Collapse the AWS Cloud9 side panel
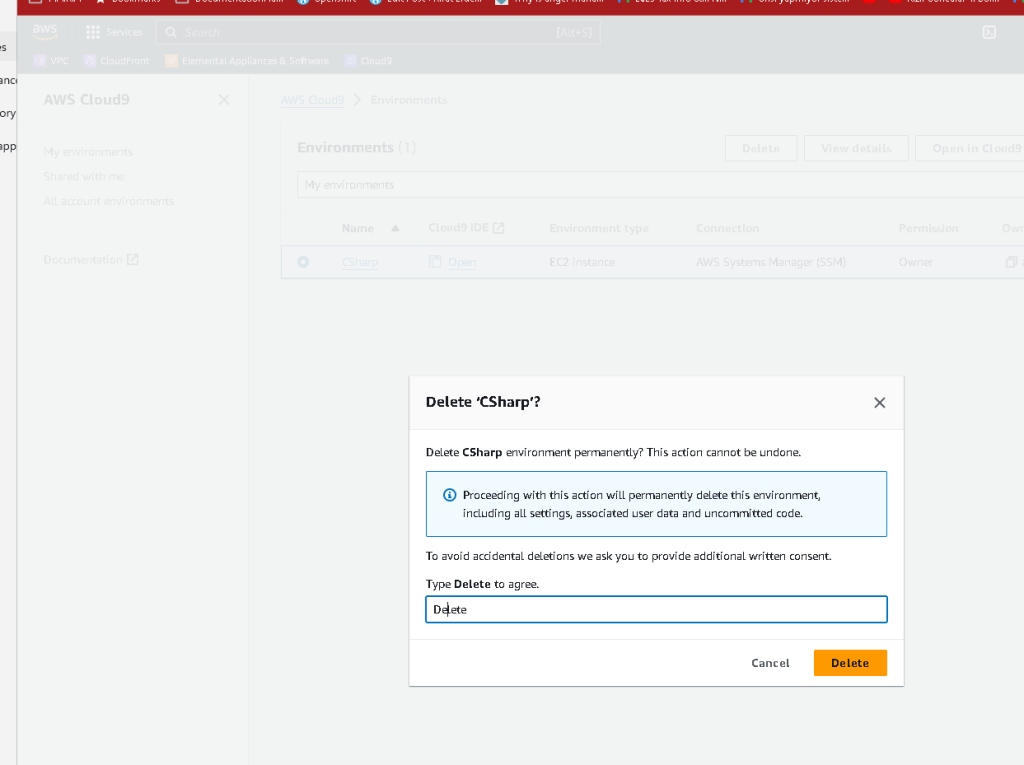The width and height of the screenshot is (1024, 765). click(223, 99)
